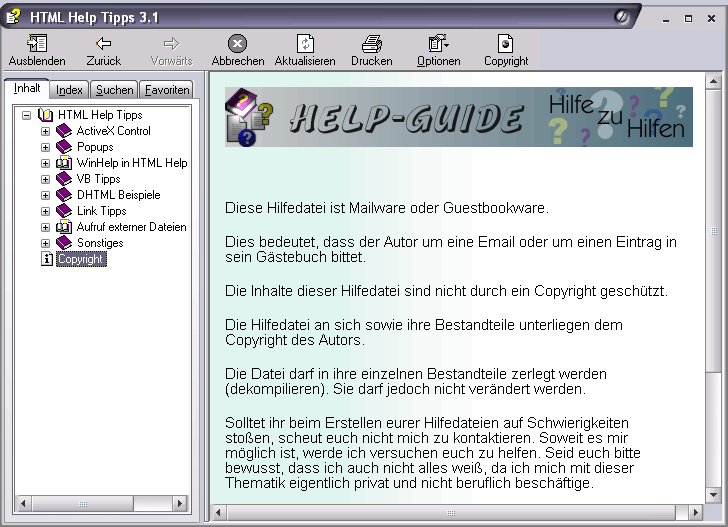The width and height of the screenshot is (728, 527).
Task: Click the content pane horizontal scroll thumb
Action: click(x=451, y=513)
